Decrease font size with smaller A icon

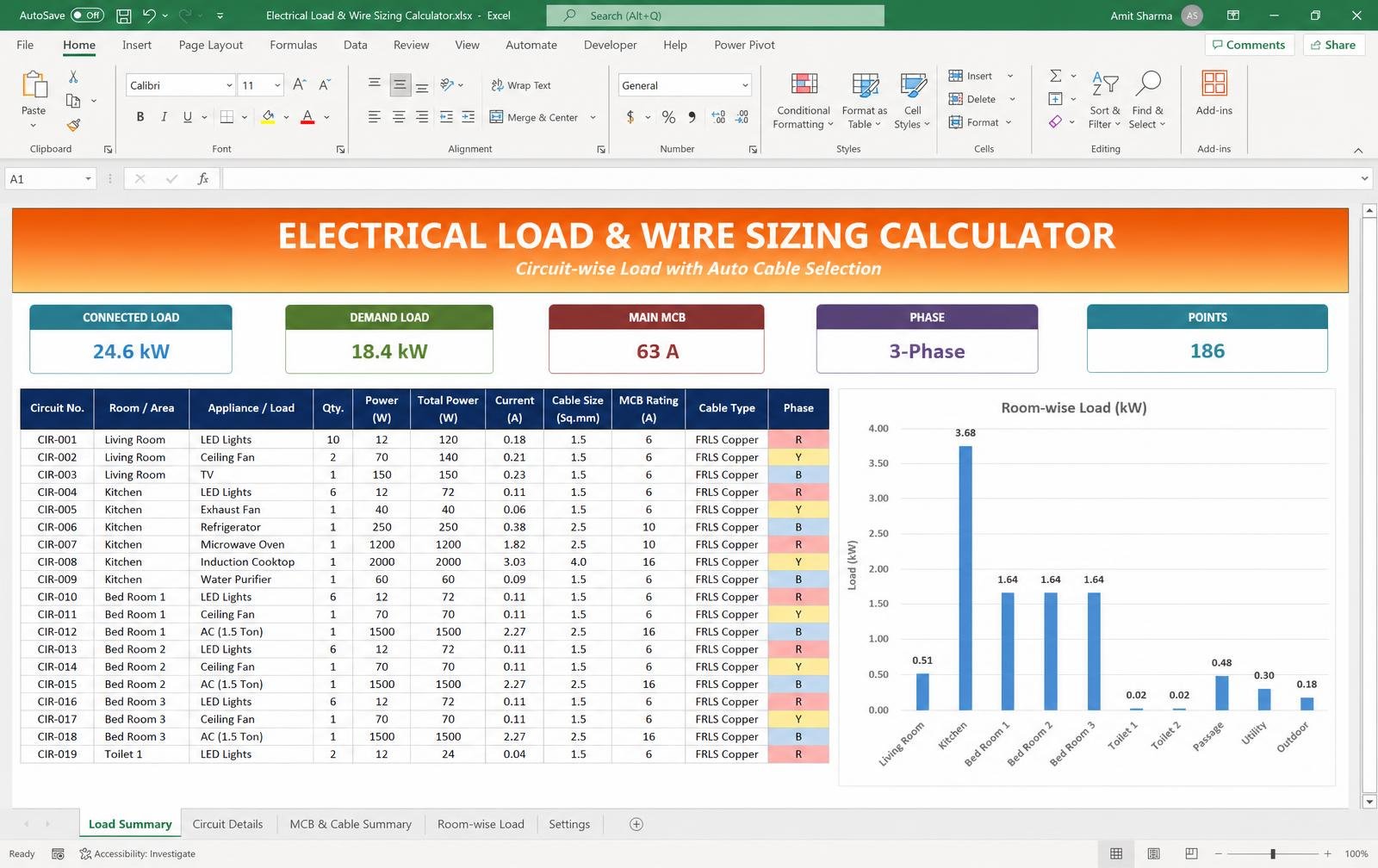(x=325, y=84)
